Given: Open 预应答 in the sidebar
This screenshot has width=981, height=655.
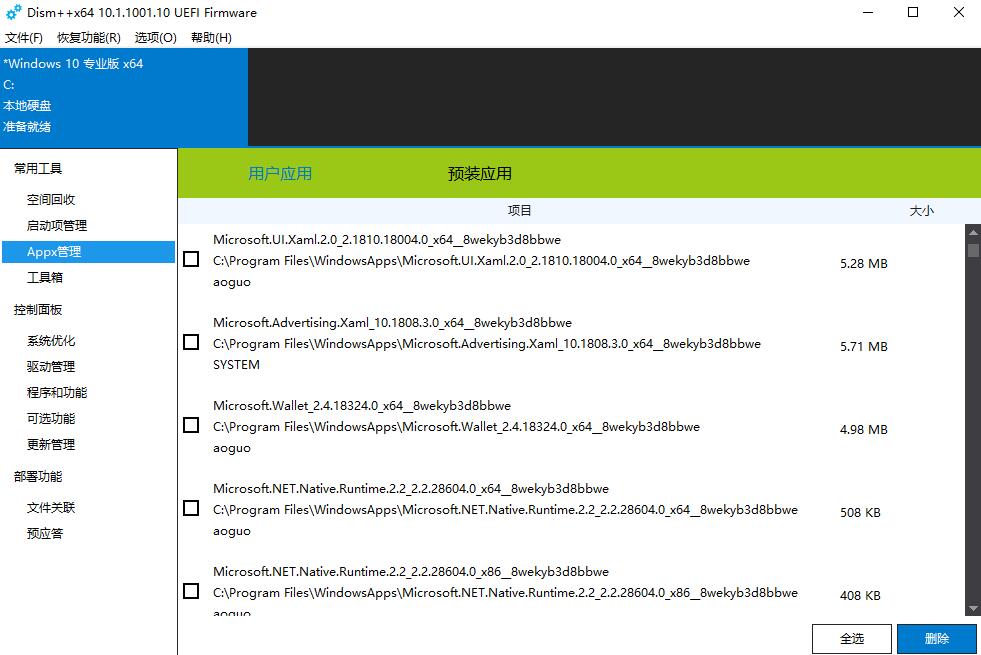Looking at the screenshot, I should coord(44,534).
